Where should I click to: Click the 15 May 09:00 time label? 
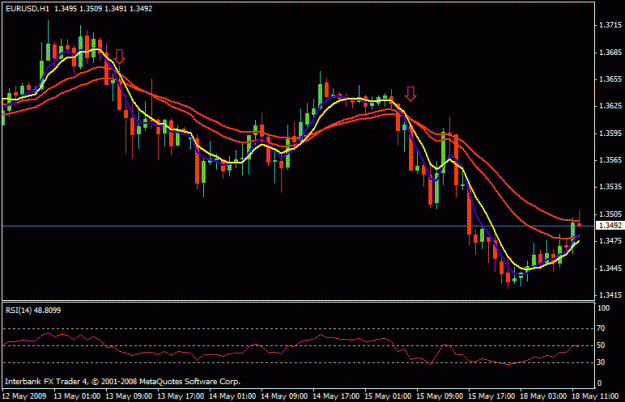click(x=440, y=396)
